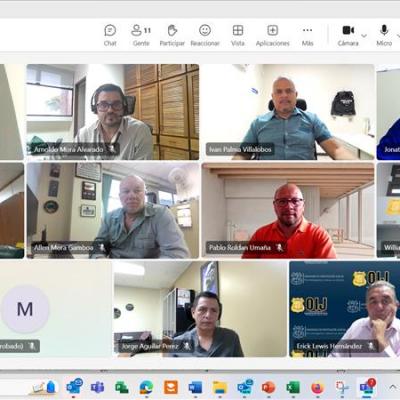Open Microsoft Edge from the taskbar
The image size is (400, 400).
click(146, 387)
